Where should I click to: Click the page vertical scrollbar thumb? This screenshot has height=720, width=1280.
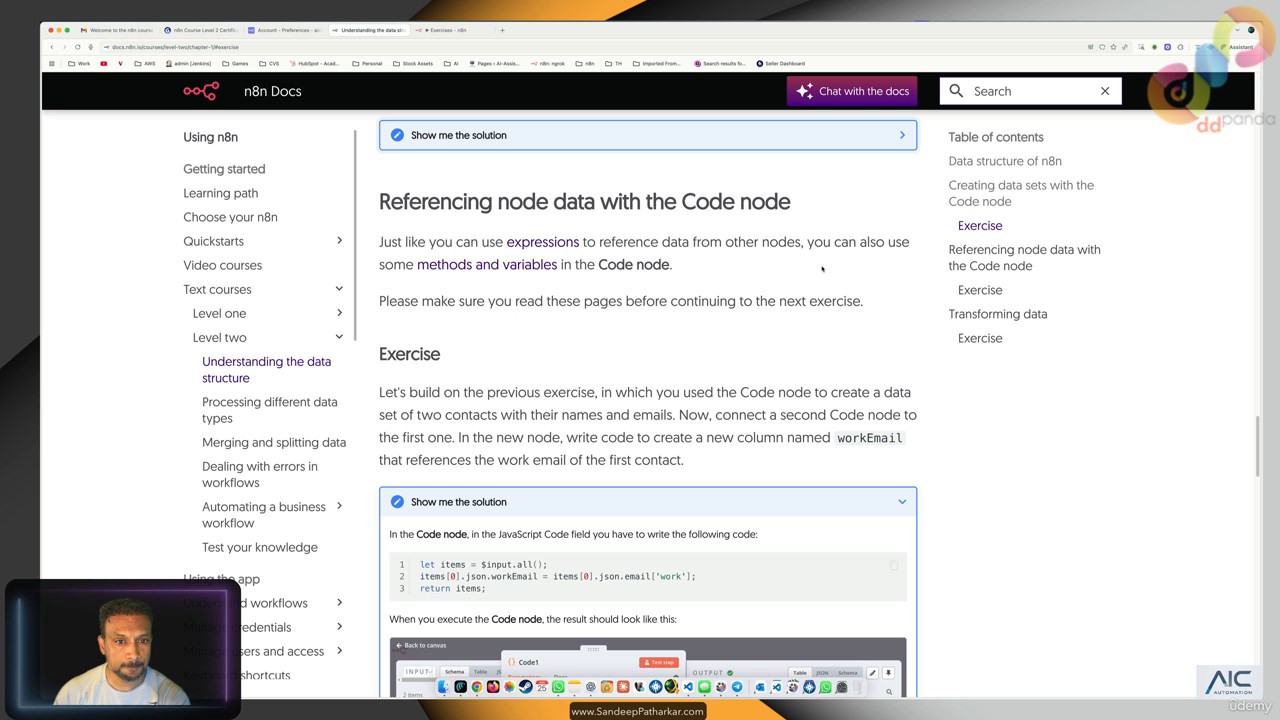(1257, 446)
